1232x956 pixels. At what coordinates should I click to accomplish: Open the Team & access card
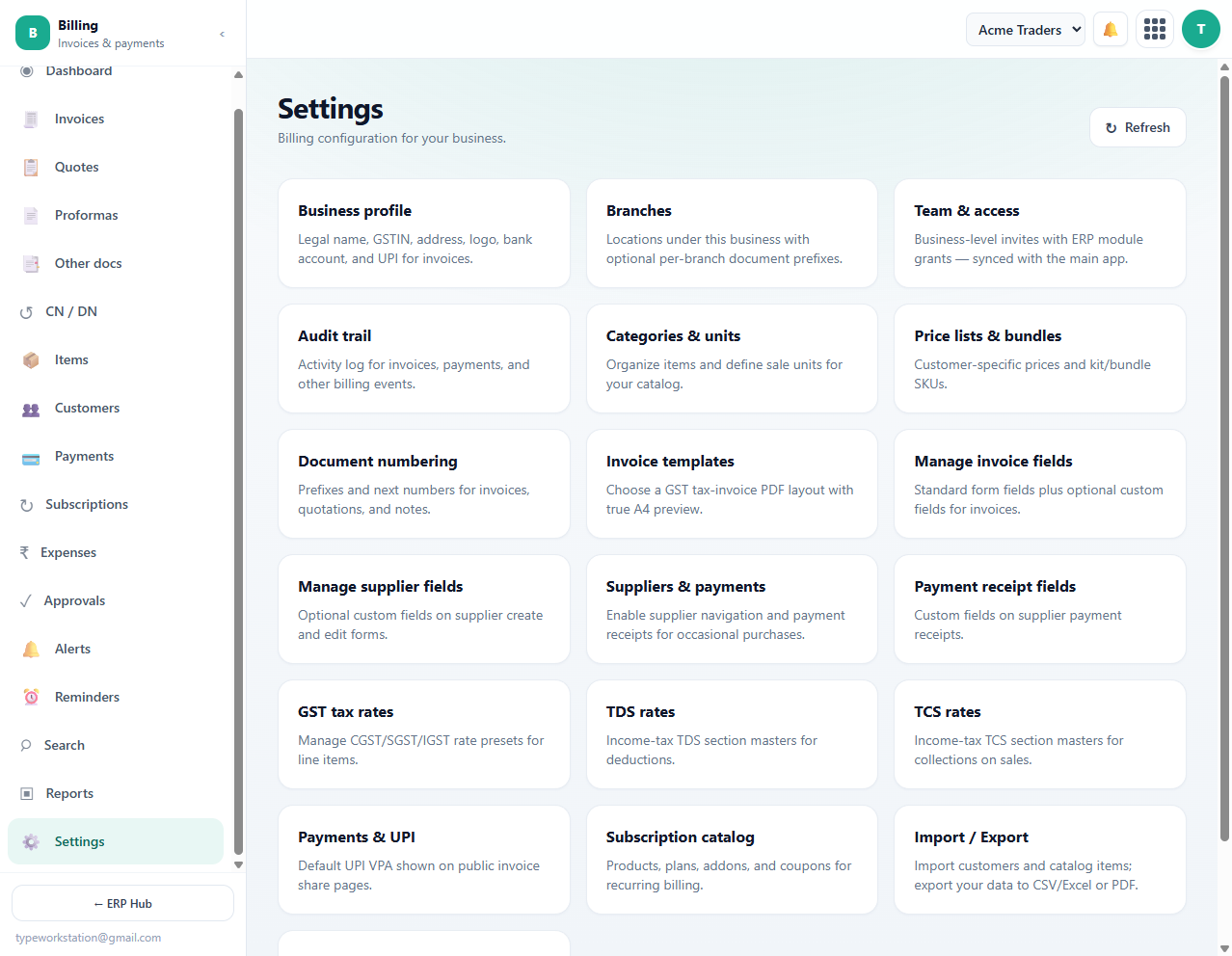point(1040,233)
